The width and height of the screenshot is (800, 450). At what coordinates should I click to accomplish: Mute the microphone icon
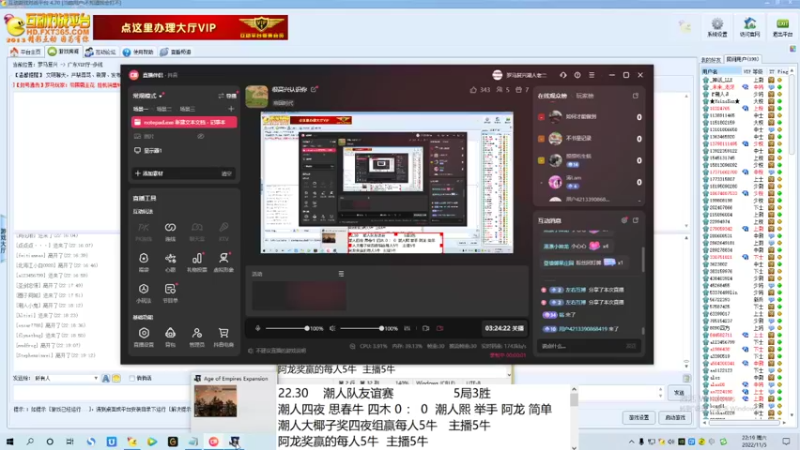click(x=258, y=329)
